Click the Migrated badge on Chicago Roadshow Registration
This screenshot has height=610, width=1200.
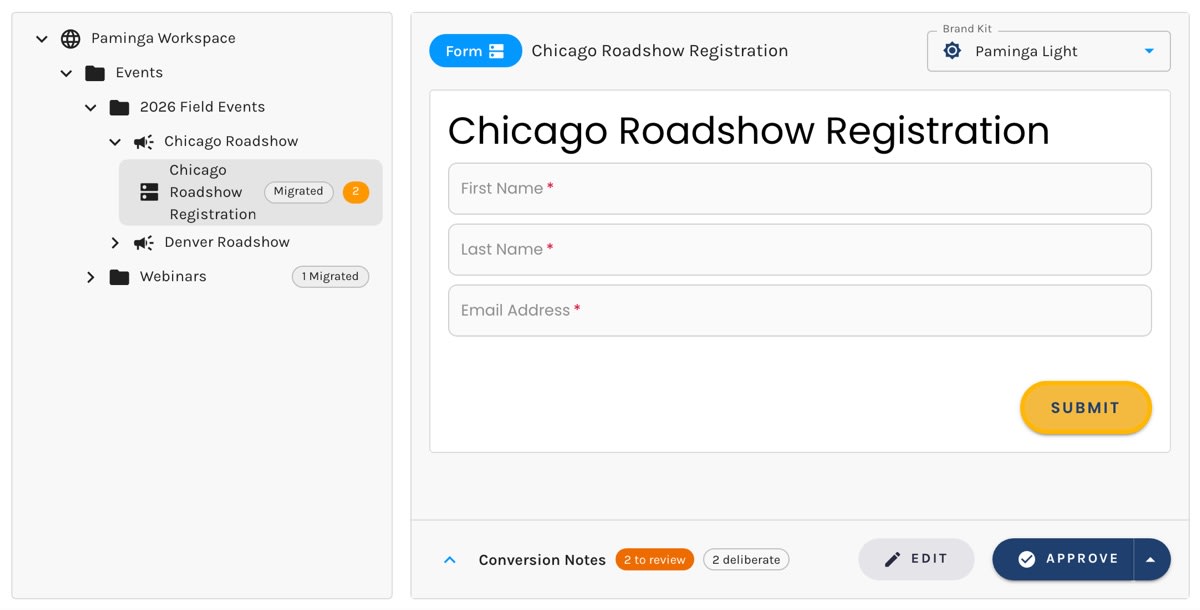tap(298, 192)
